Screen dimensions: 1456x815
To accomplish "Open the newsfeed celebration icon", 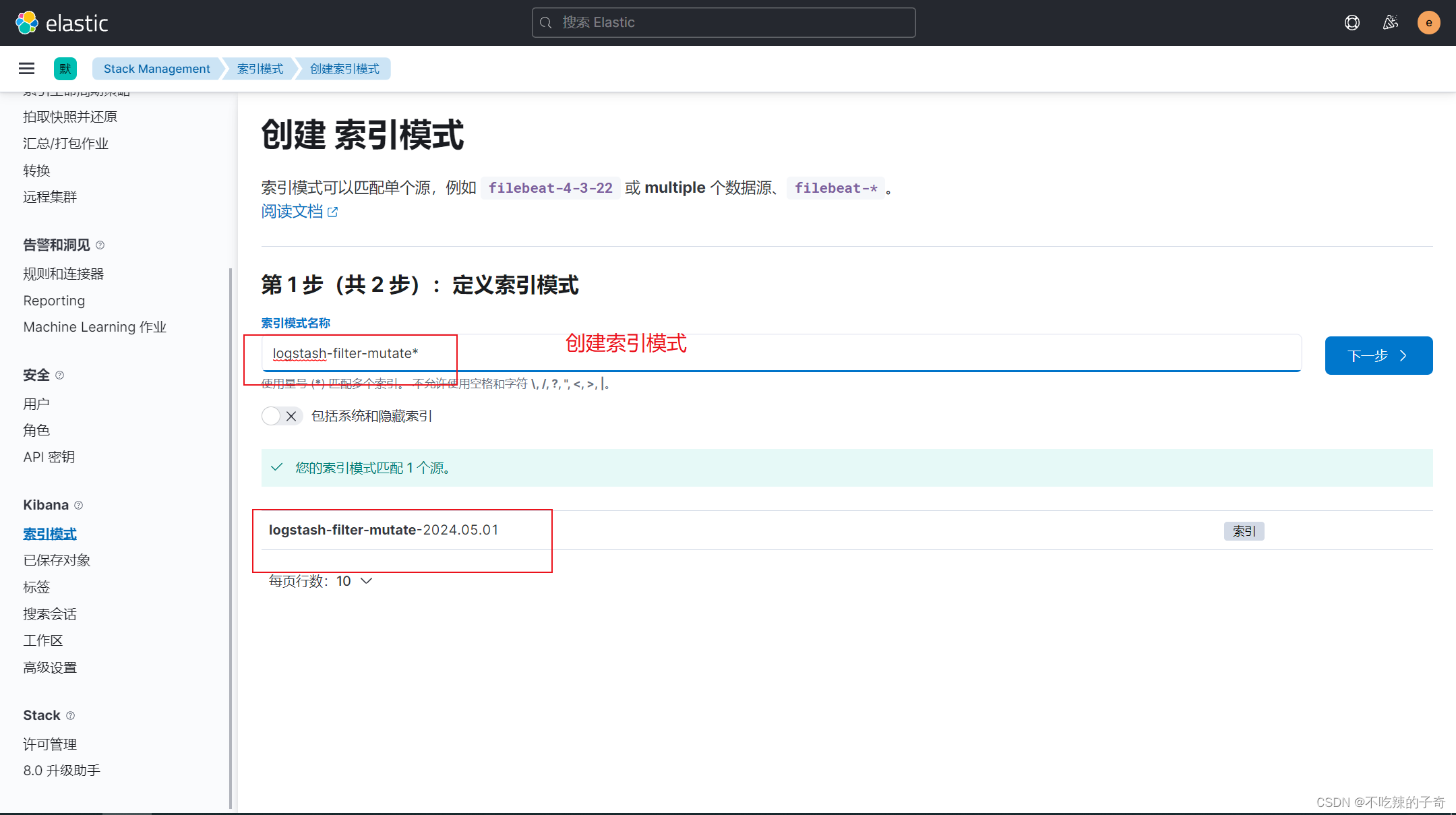I will pos(1390,23).
